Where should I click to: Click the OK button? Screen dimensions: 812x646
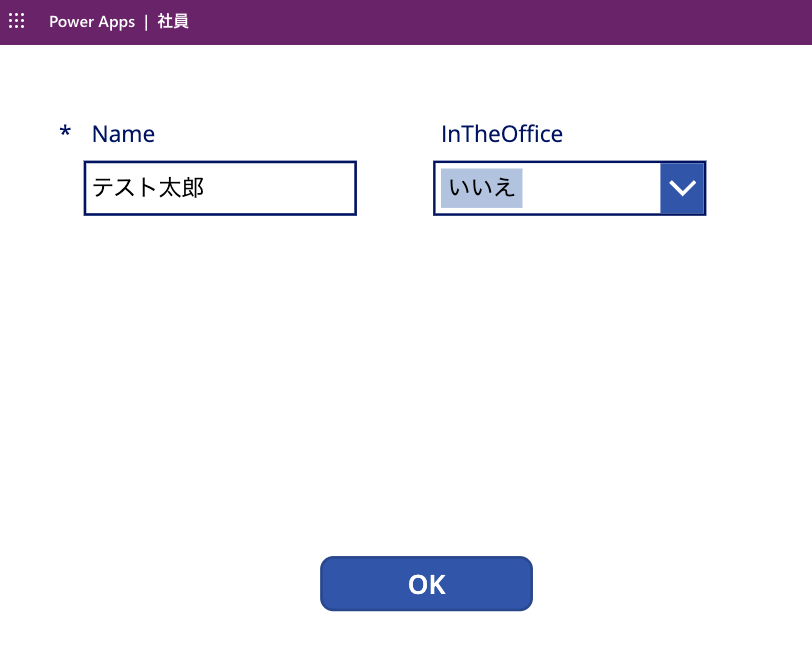click(426, 584)
